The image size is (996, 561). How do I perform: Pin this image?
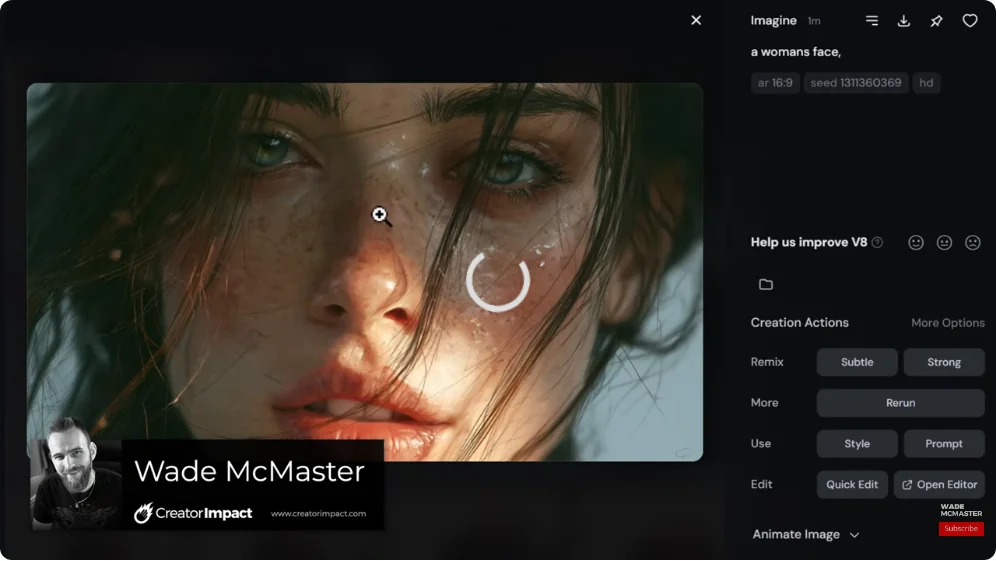pyautogui.click(x=936, y=21)
